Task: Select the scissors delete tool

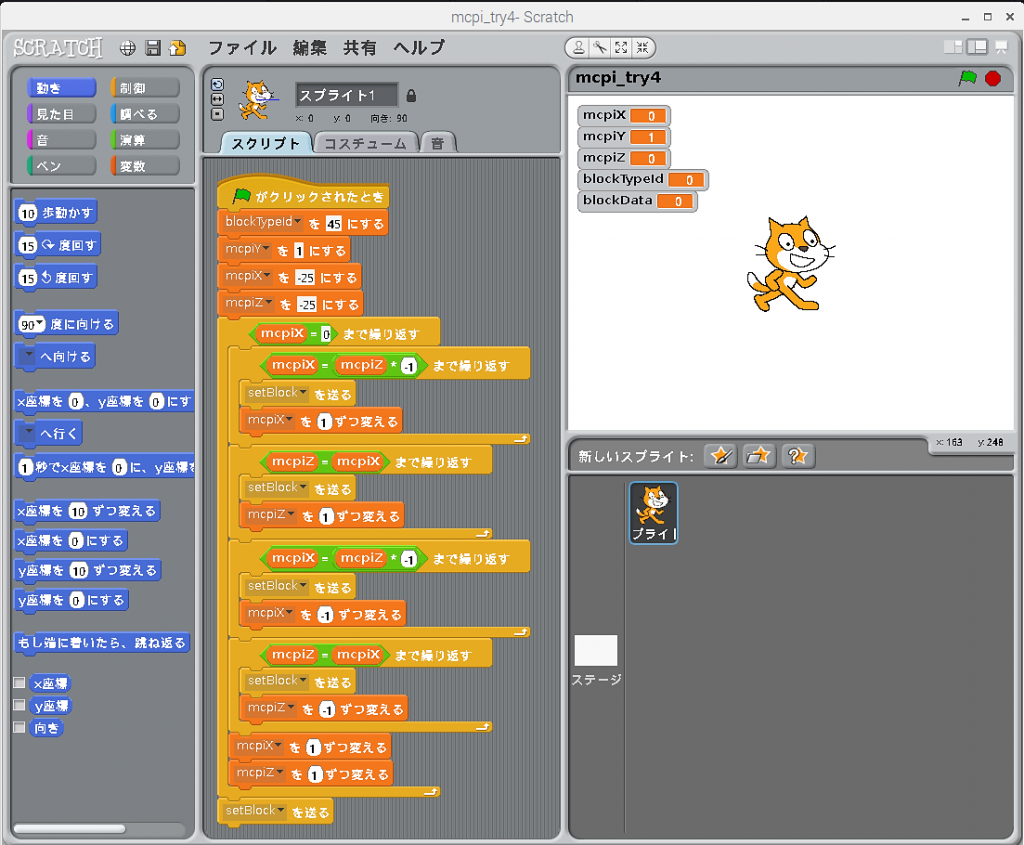Action: 600,47
